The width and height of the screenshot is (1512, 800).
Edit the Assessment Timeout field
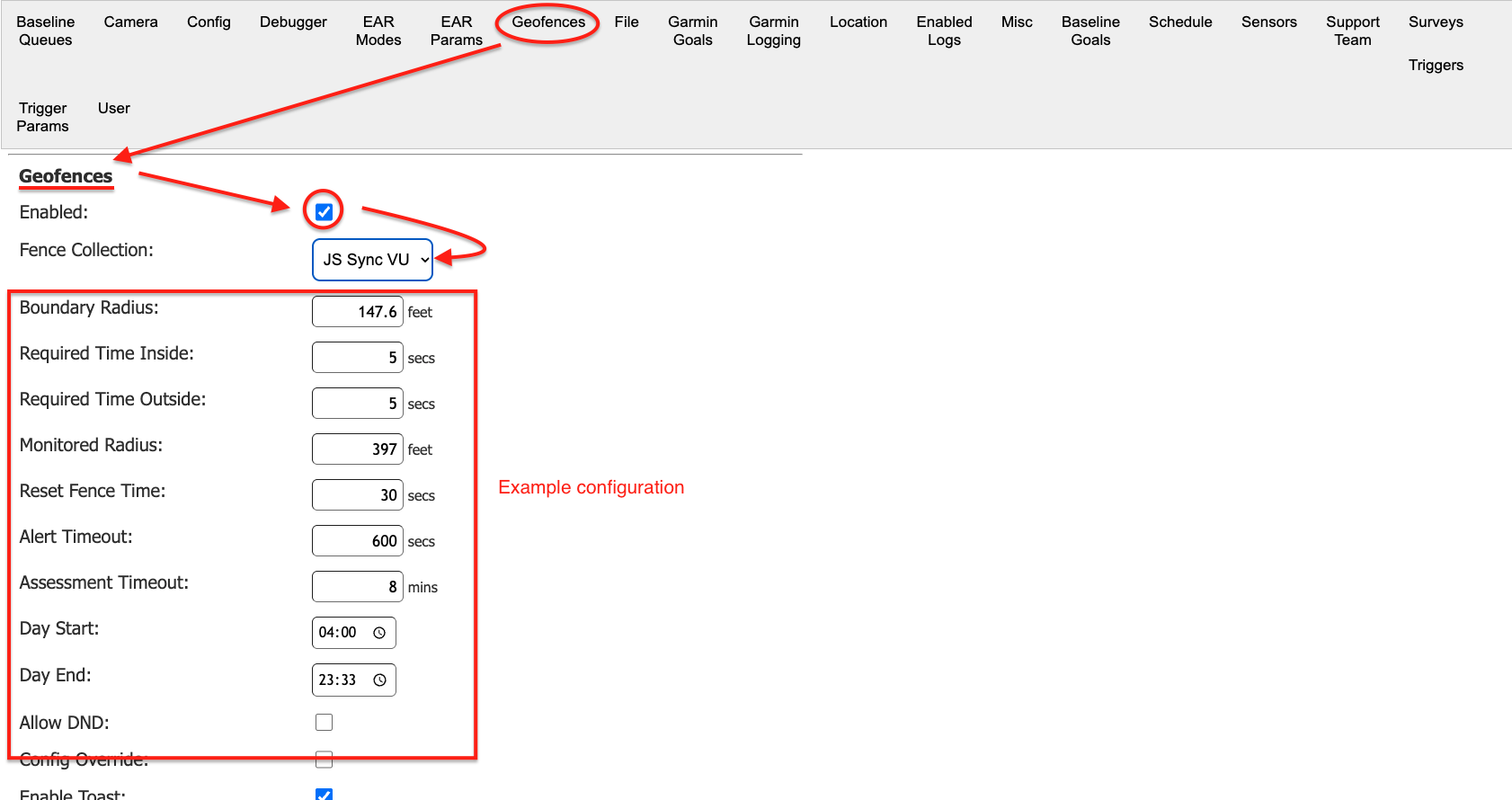pos(358,587)
